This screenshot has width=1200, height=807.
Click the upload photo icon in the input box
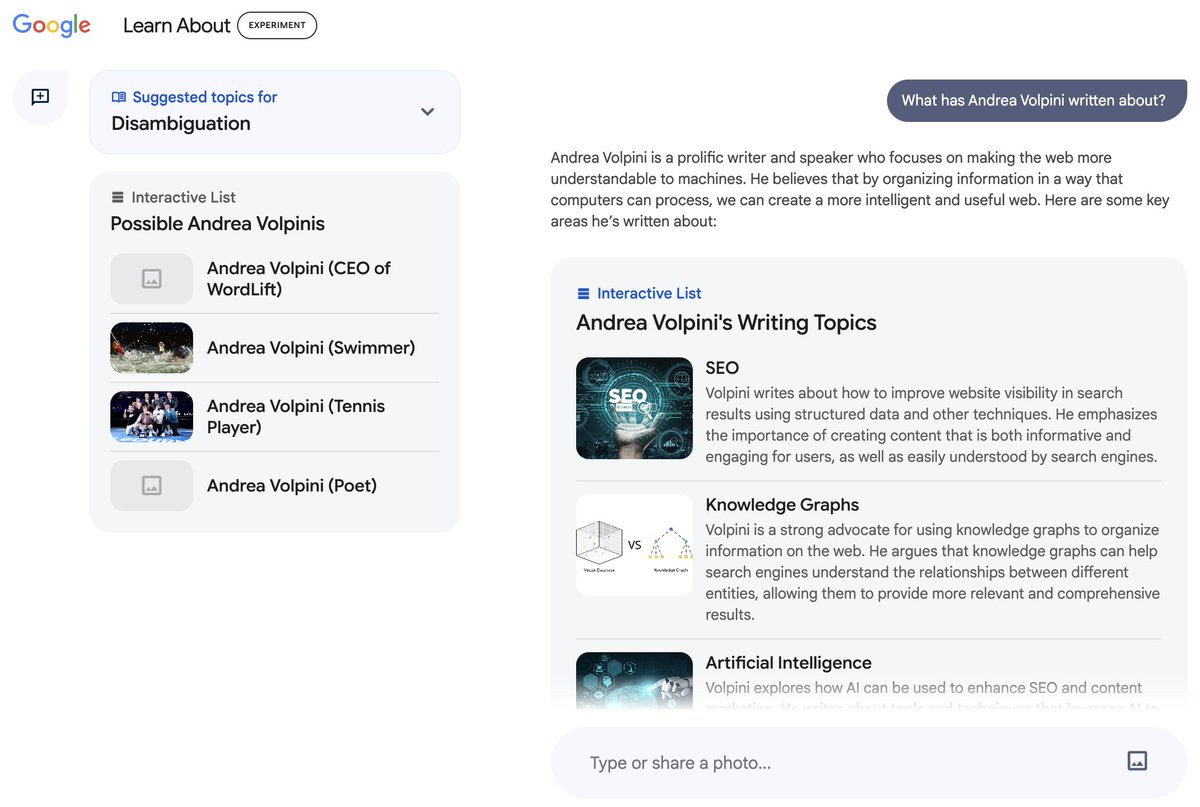click(x=1137, y=761)
